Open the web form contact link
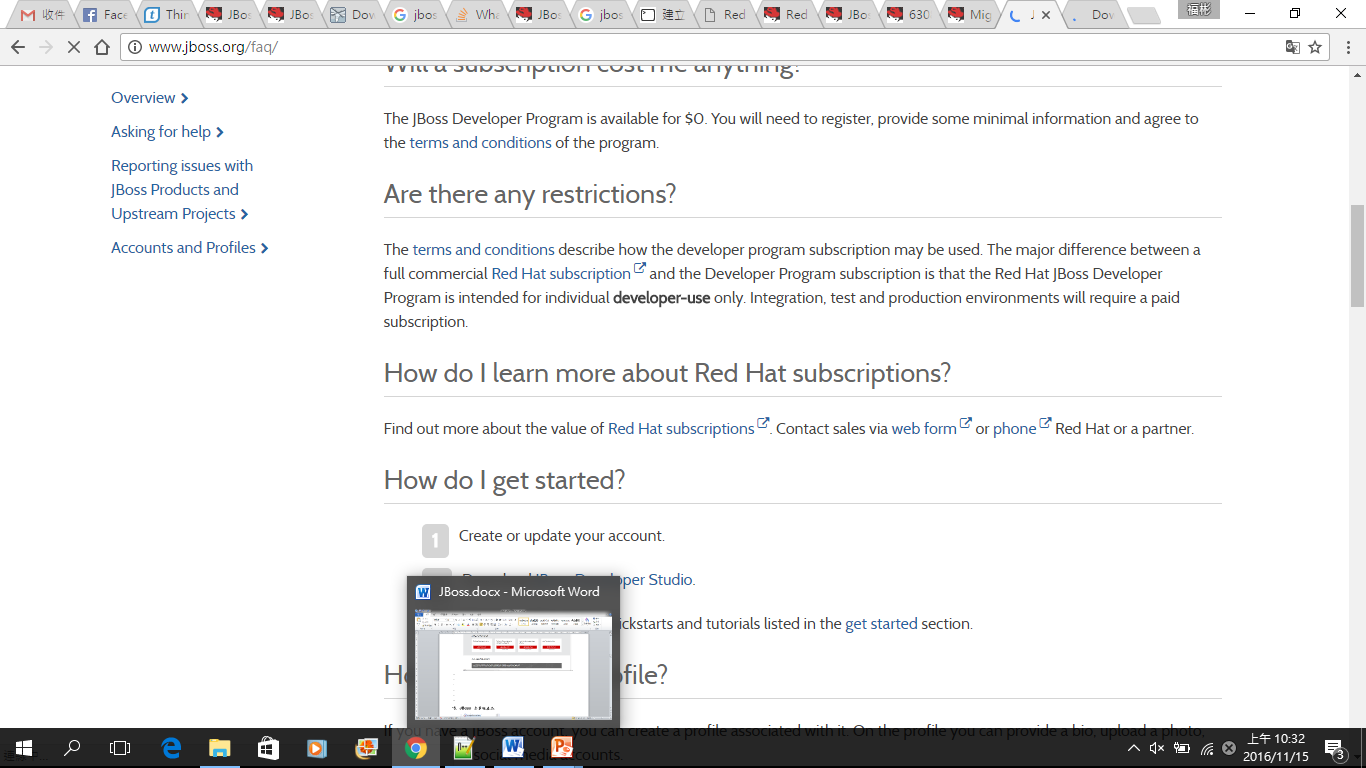Image resolution: width=1366 pixels, height=768 pixels. 924,429
